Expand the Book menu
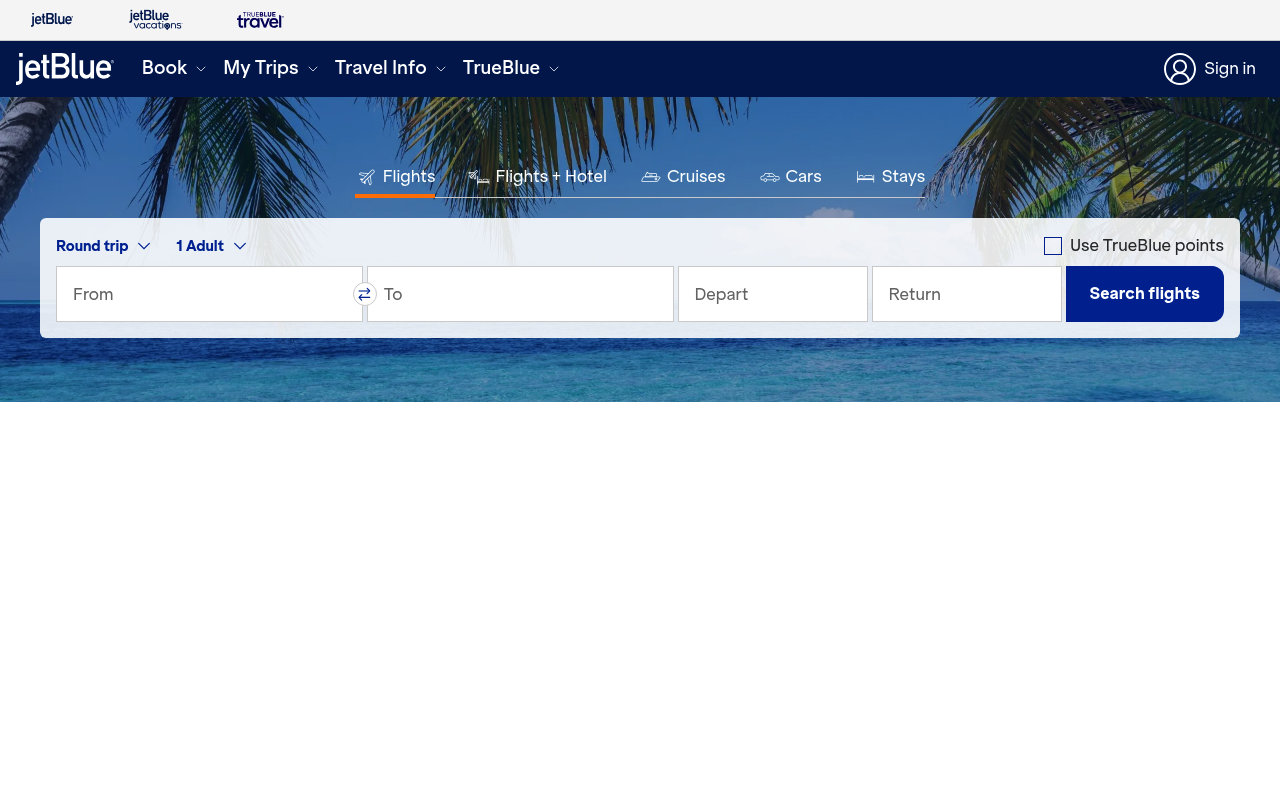The height and width of the screenshot is (800, 1280). pos(174,68)
